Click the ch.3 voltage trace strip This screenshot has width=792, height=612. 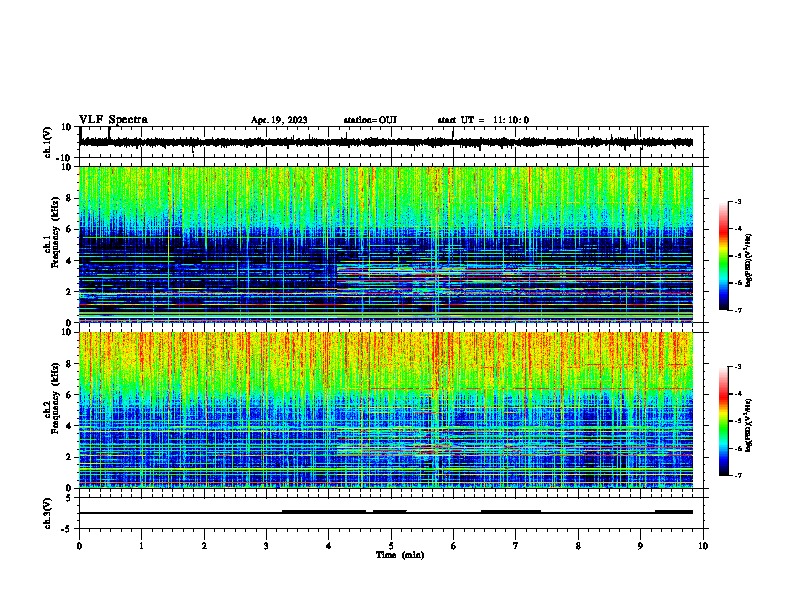pos(386,513)
